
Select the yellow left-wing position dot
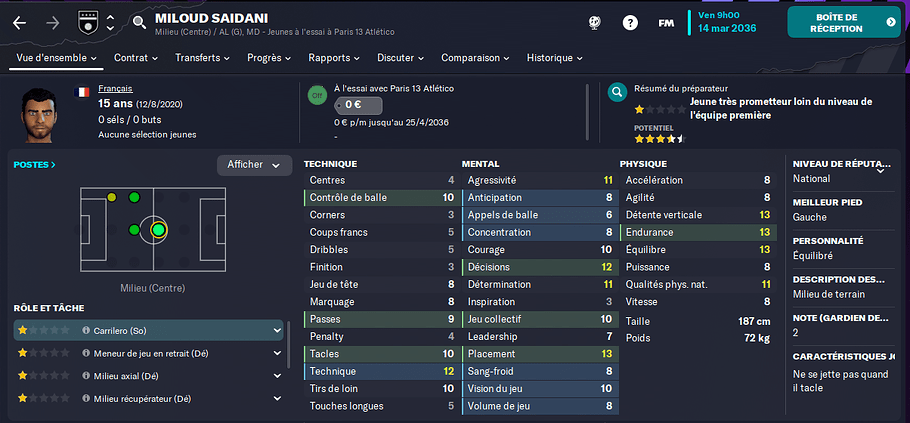[x=111, y=197]
